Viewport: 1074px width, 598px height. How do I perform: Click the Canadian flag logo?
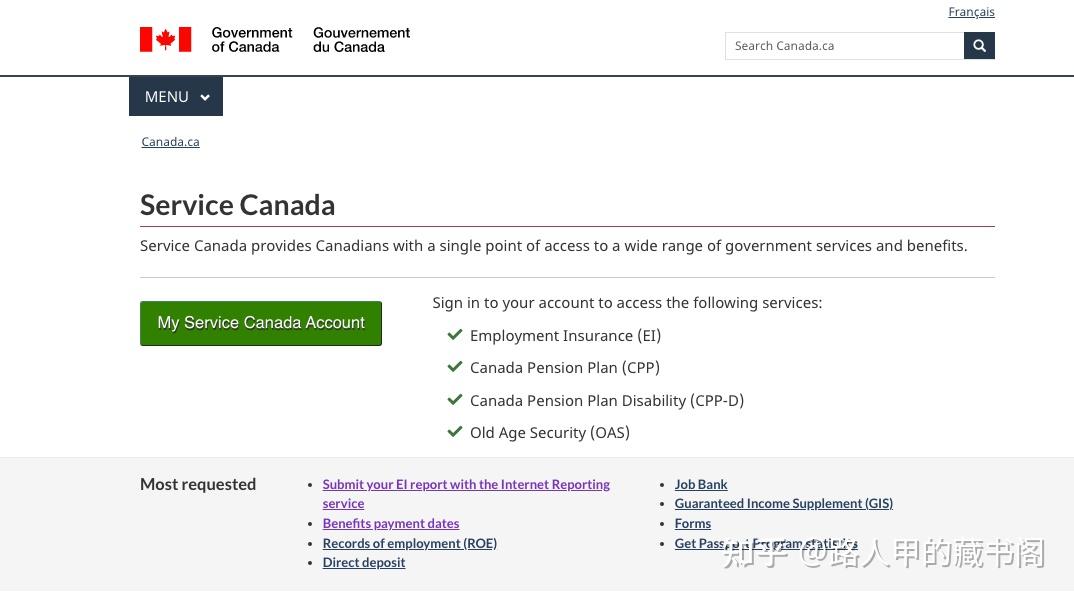tap(165, 40)
